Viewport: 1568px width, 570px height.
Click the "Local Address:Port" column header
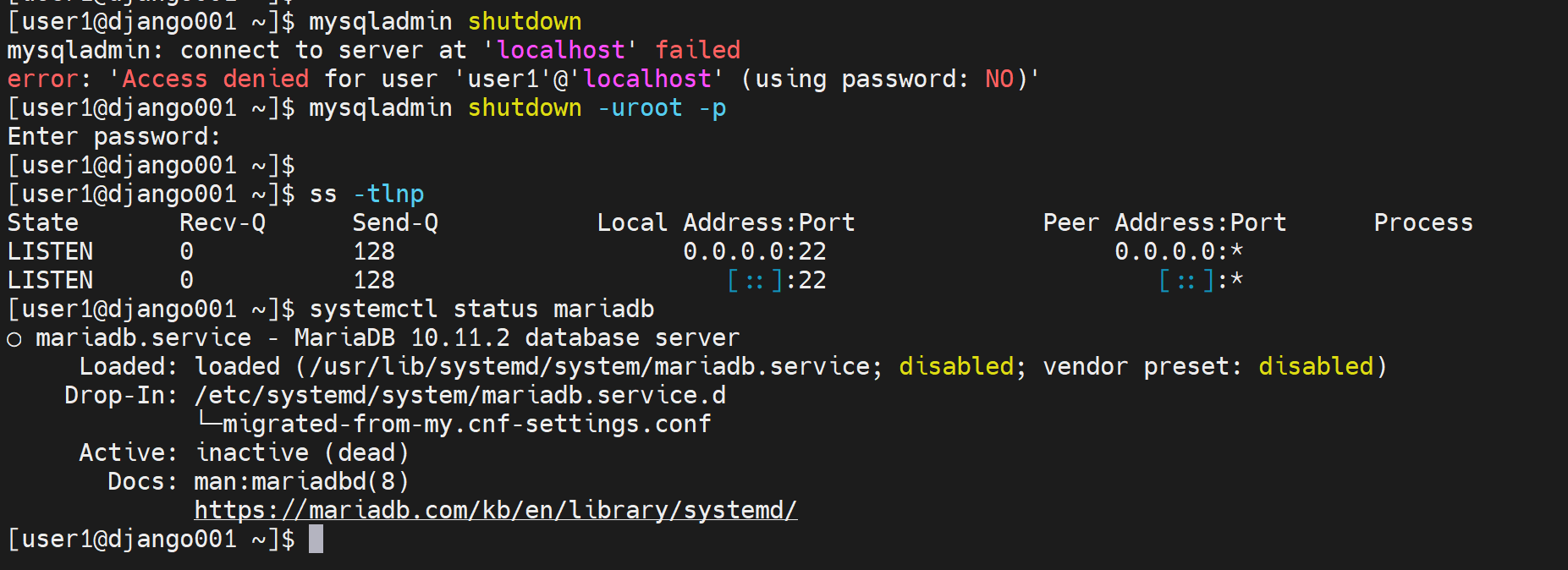[x=725, y=223]
